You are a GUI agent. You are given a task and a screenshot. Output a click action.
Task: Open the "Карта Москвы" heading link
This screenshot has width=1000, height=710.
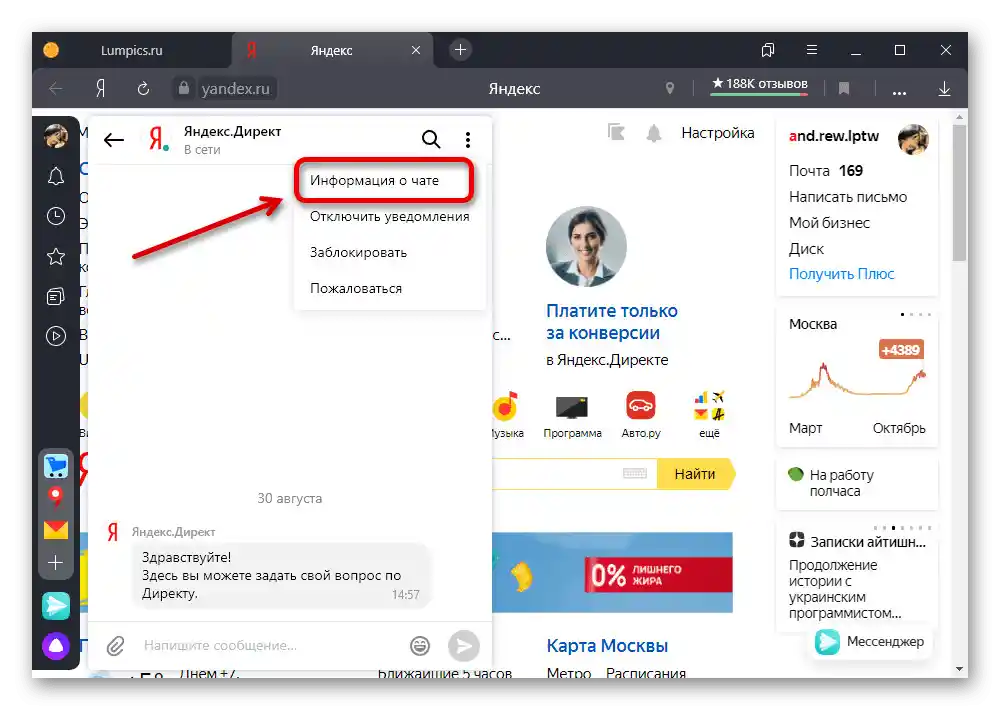point(607,646)
